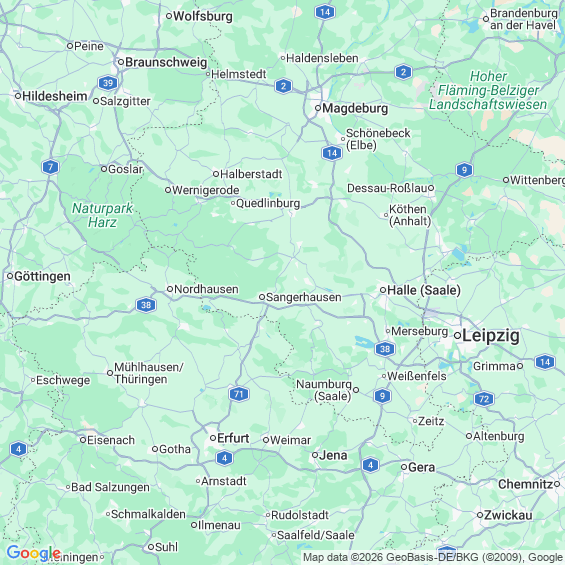565x565 pixels.
Task: Click the Halle (Saale) label
Action: (424, 290)
